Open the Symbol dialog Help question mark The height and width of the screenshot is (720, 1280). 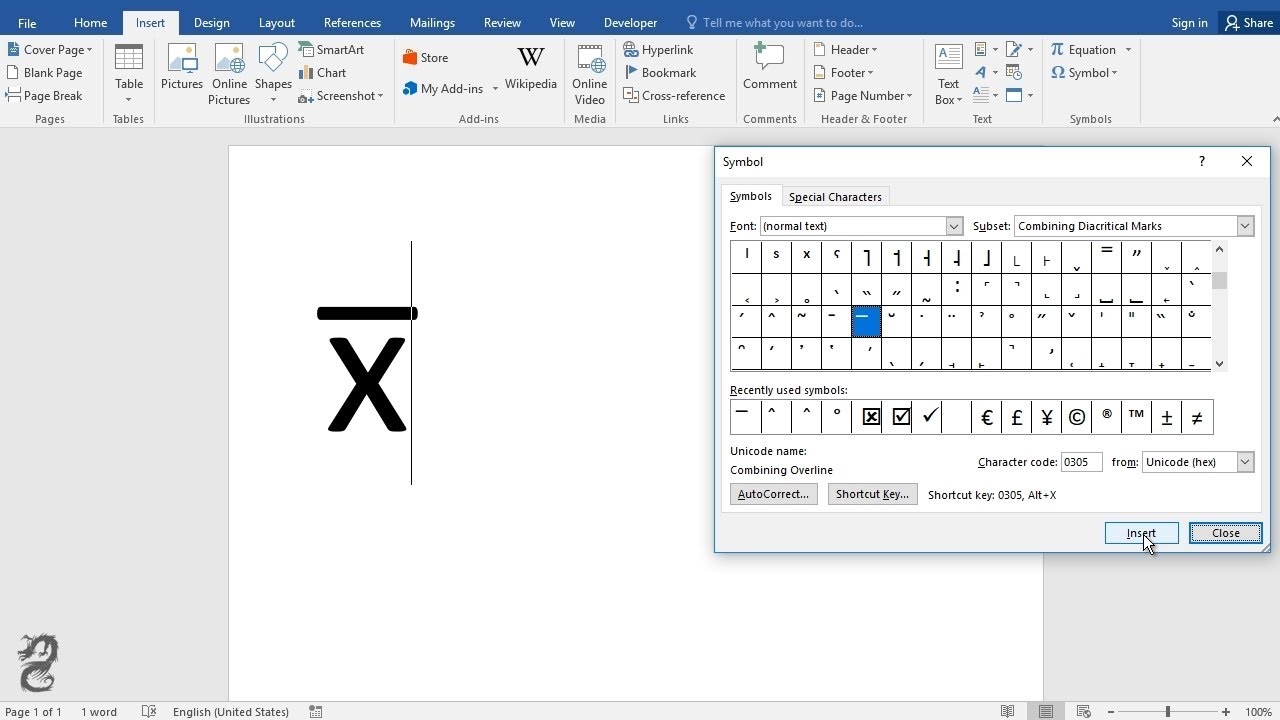point(1202,161)
